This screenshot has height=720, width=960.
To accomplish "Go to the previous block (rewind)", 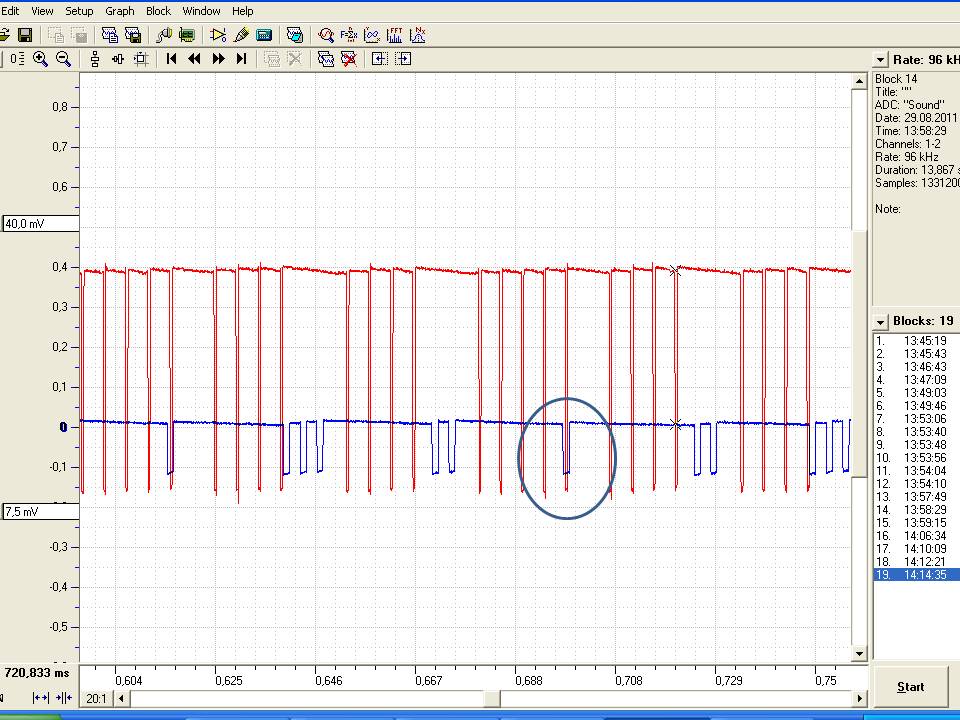I will click(x=195, y=59).
